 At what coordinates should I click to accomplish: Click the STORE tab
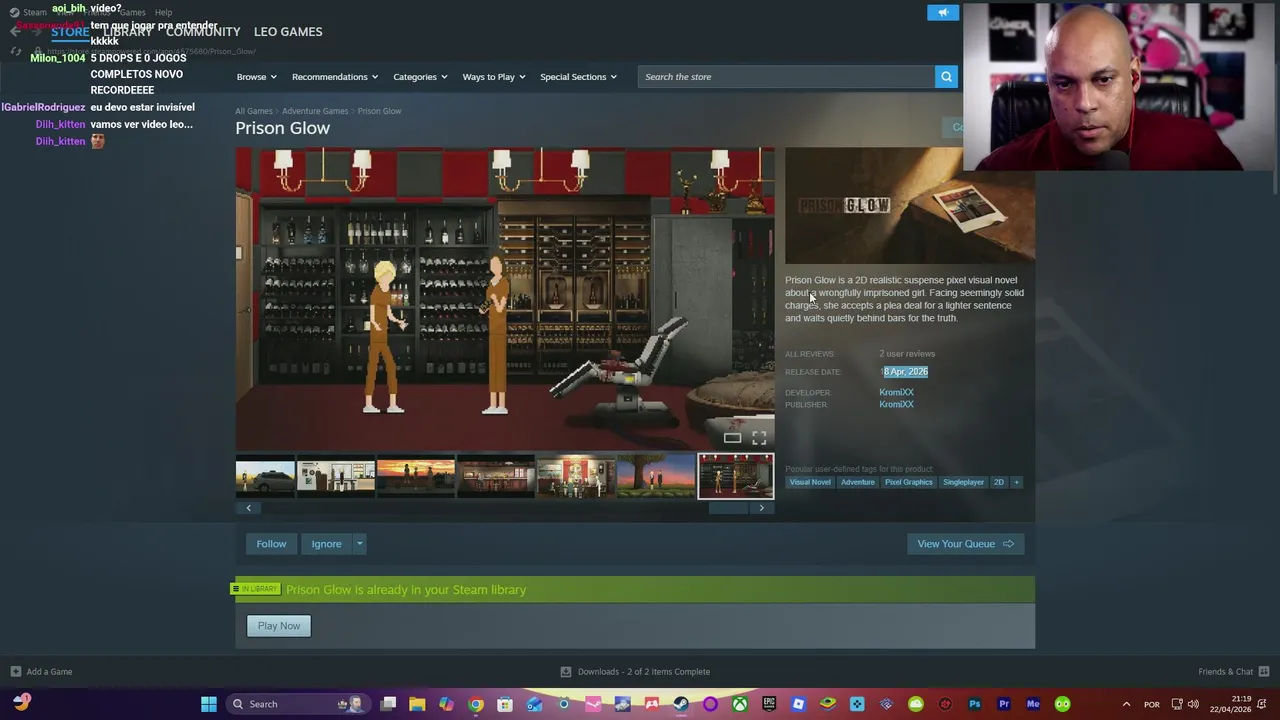[70, 32]
